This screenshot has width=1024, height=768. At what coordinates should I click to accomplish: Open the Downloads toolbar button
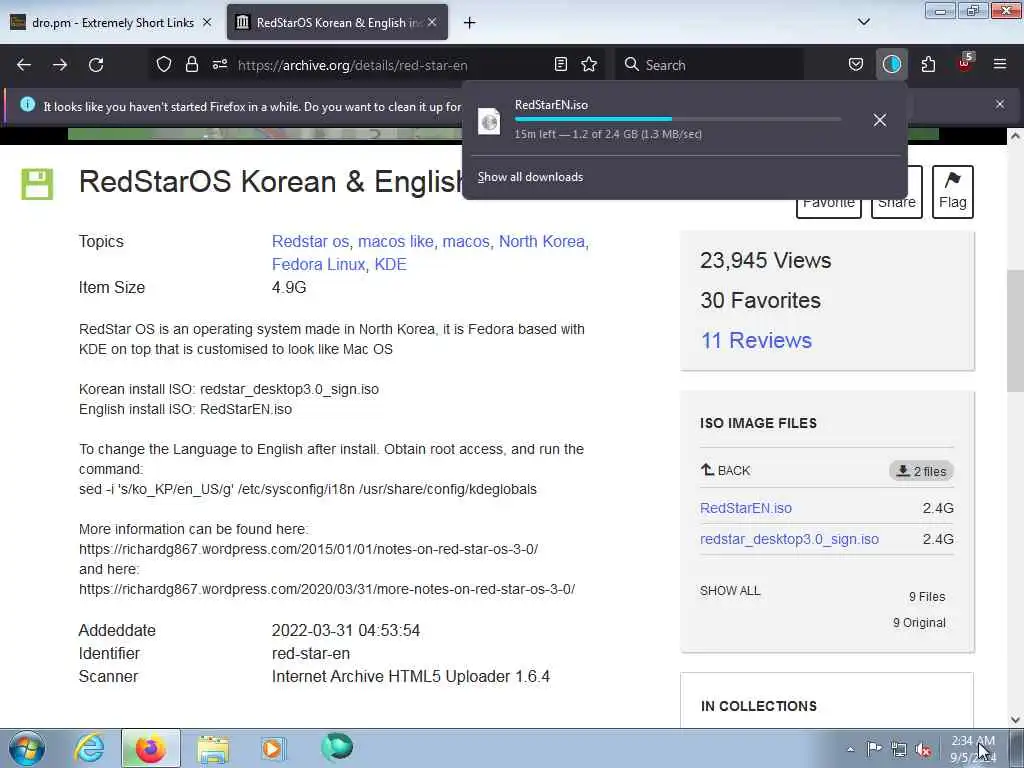coord(891,65)
